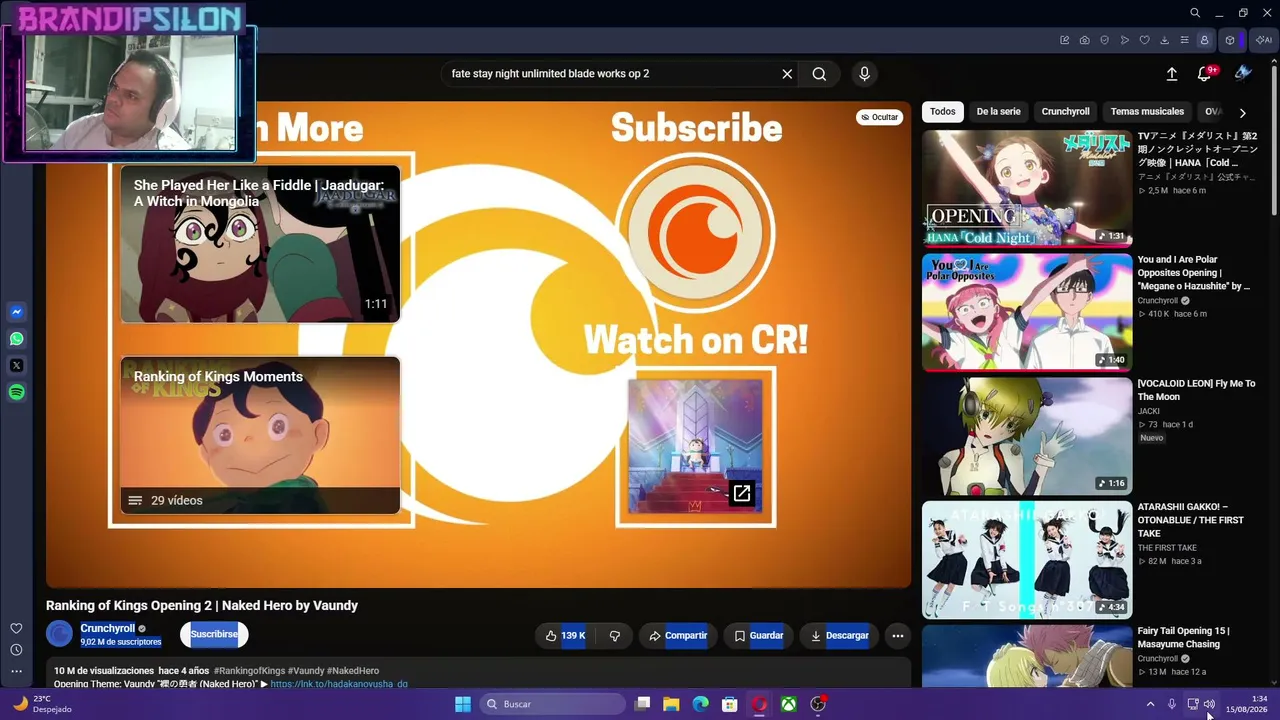
Task: Select the Temas musicales chip
Action: pos(1147,112)
